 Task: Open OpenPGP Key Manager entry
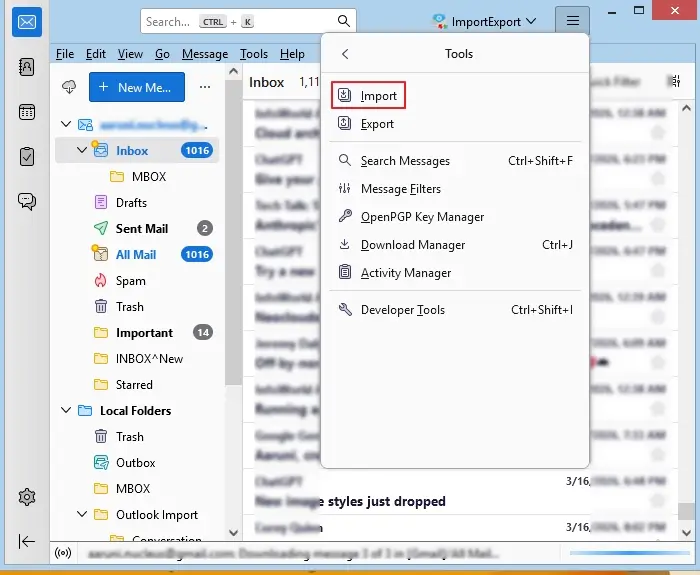455,217
